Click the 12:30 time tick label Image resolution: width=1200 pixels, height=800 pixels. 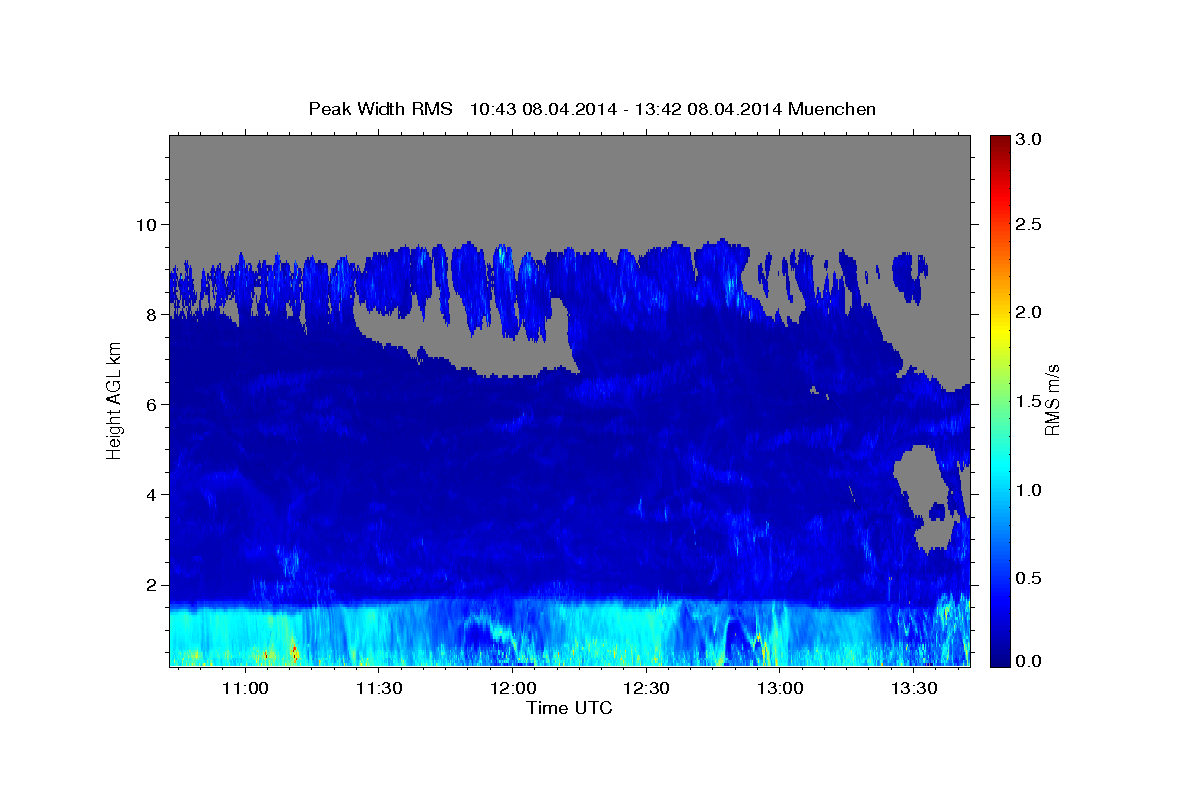646,689
